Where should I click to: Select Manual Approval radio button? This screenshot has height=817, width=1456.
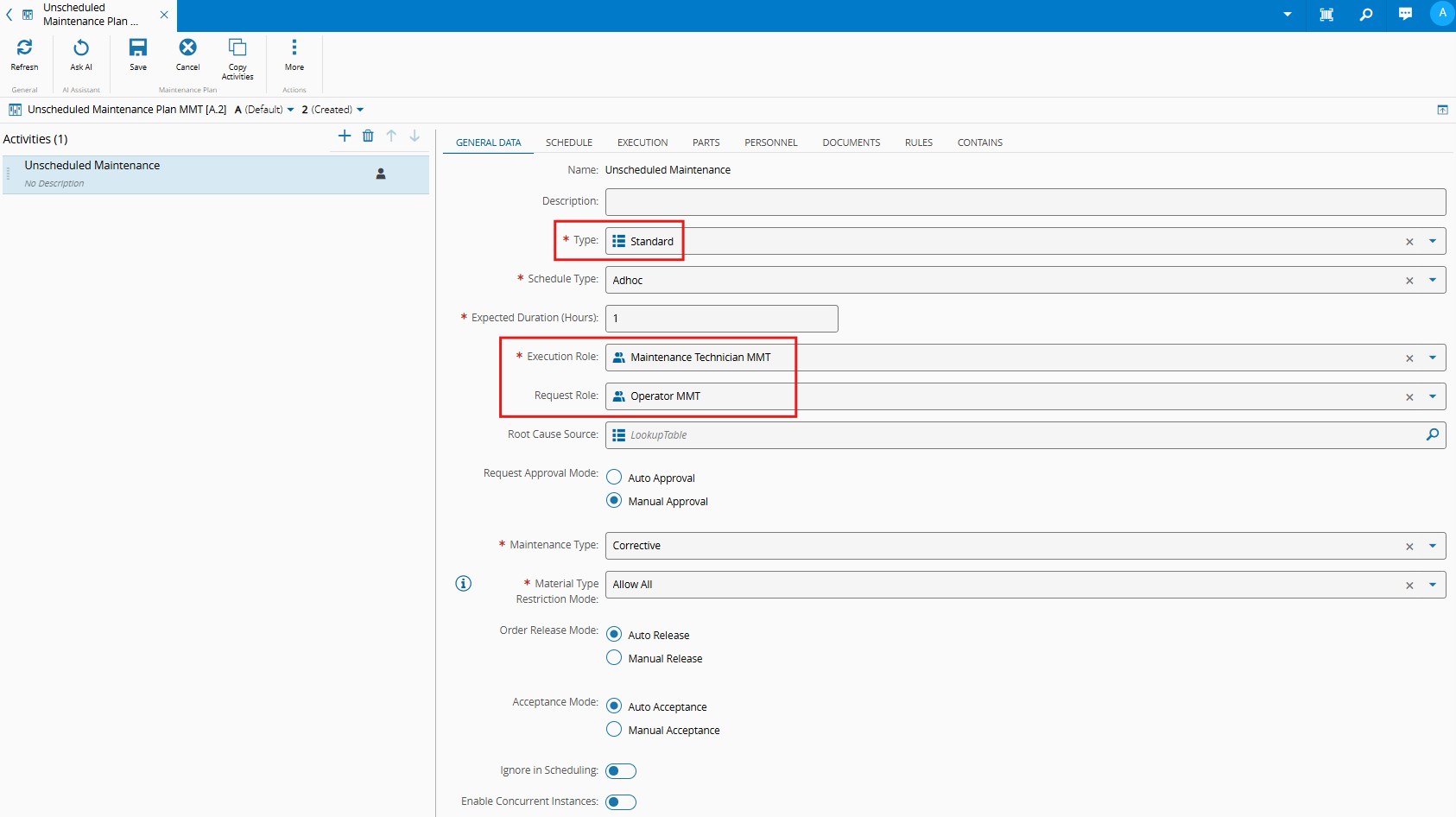(614, 500)
